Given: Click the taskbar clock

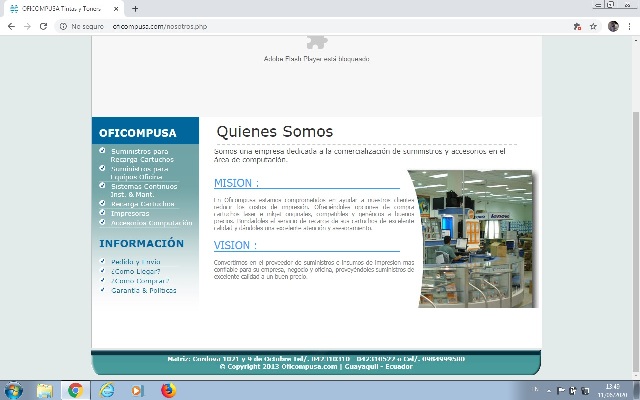Looking at the screenshot, I should click(x=612, y=391).
